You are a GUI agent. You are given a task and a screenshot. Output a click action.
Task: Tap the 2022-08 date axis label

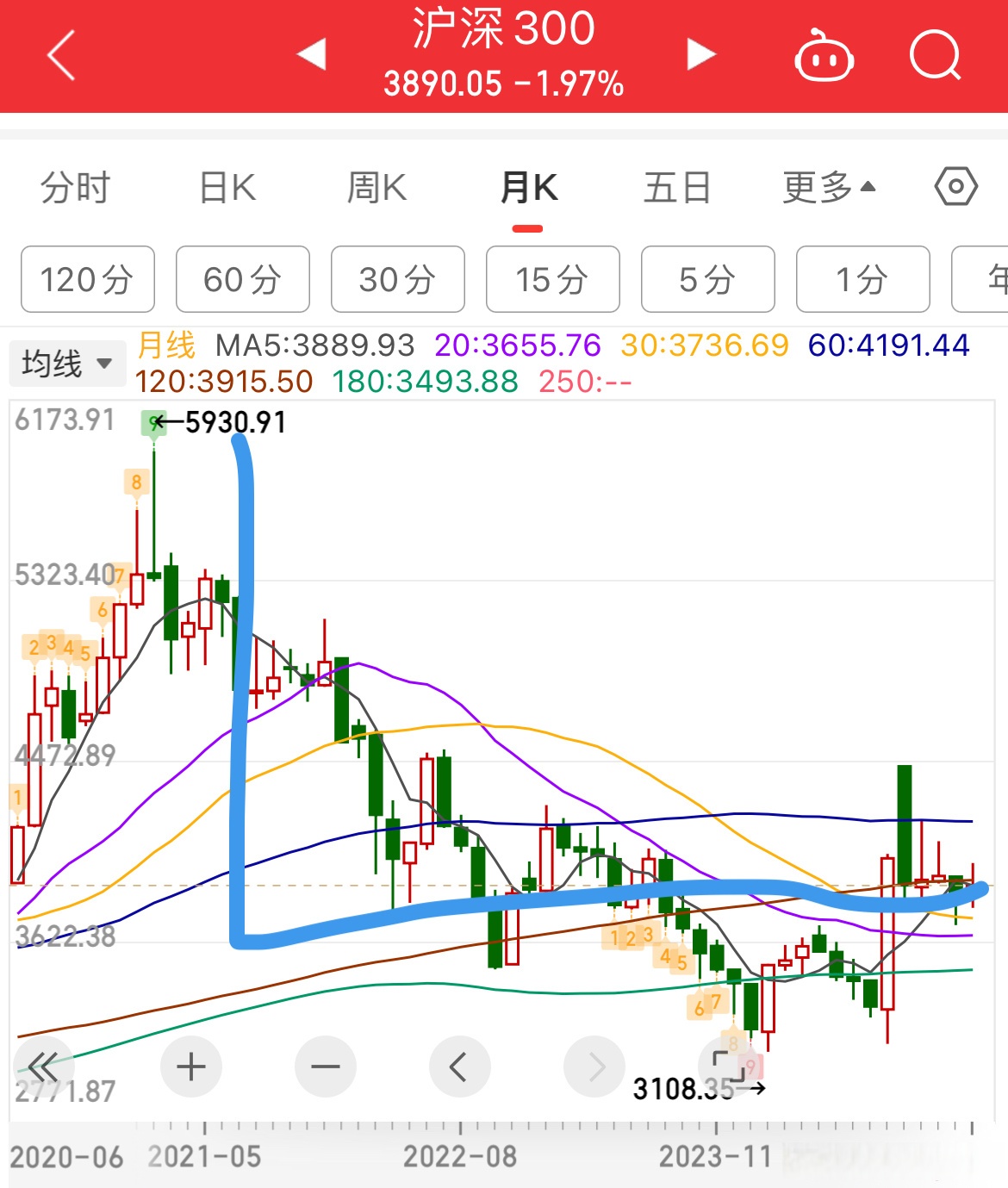point(460,1156)
